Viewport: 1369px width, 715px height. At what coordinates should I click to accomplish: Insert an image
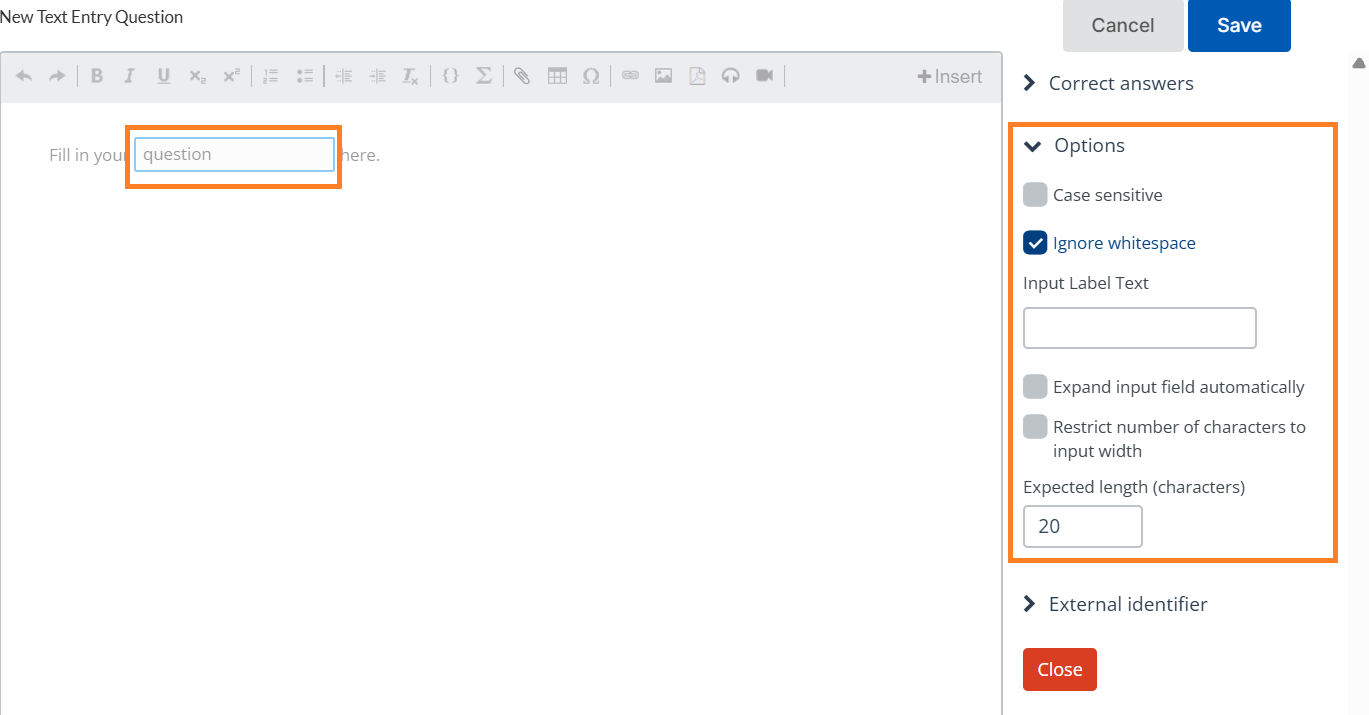(x=663, y=76)
